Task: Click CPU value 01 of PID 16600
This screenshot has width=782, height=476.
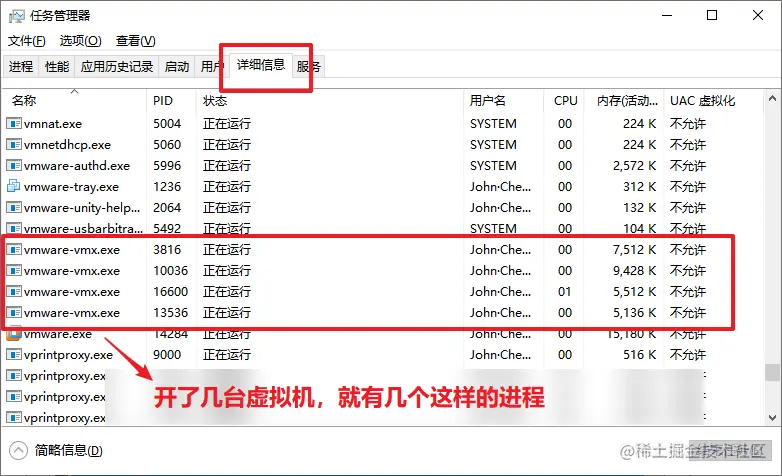Action: (565, 291)
